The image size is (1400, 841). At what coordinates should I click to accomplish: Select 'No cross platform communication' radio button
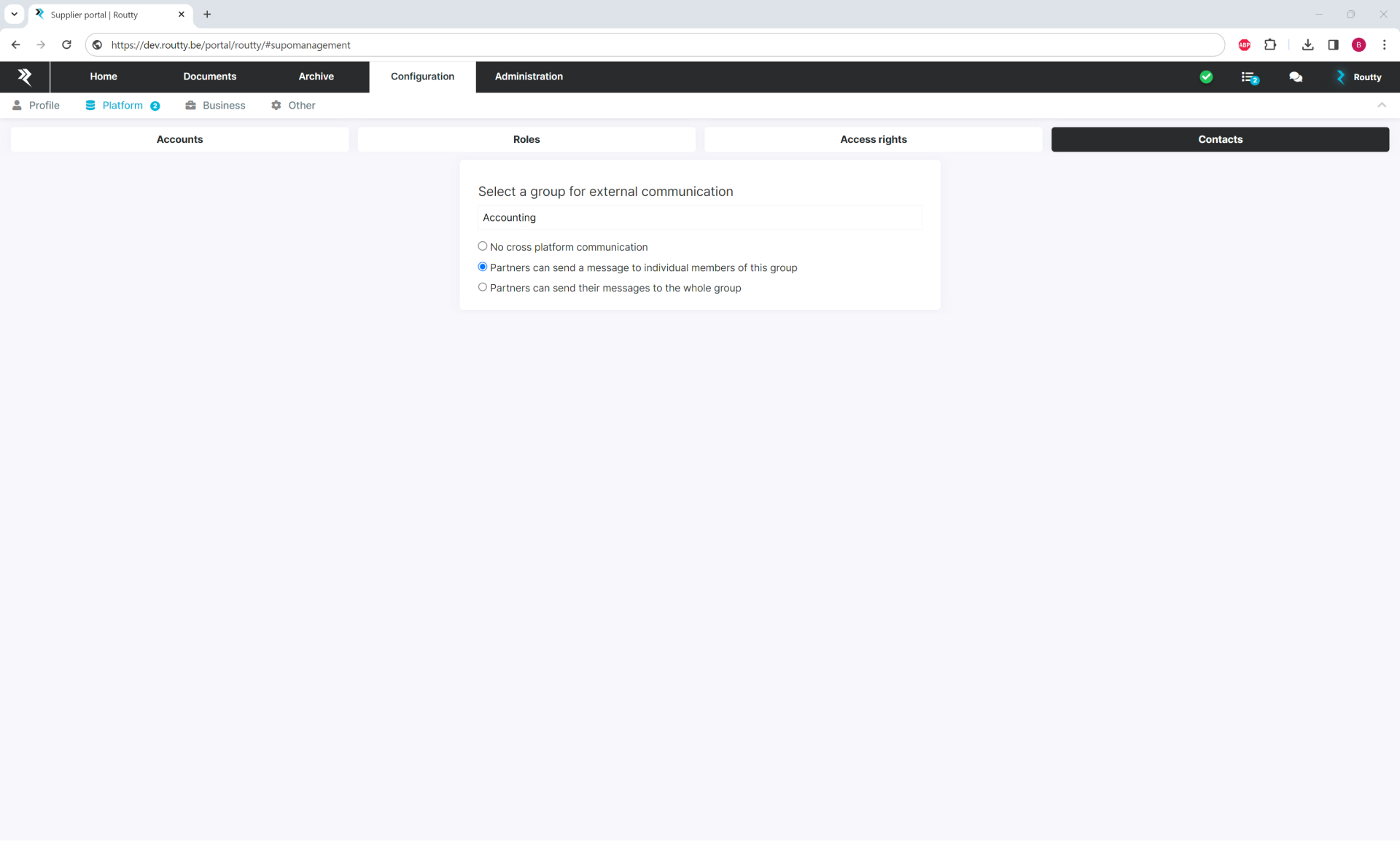(482, 246)
